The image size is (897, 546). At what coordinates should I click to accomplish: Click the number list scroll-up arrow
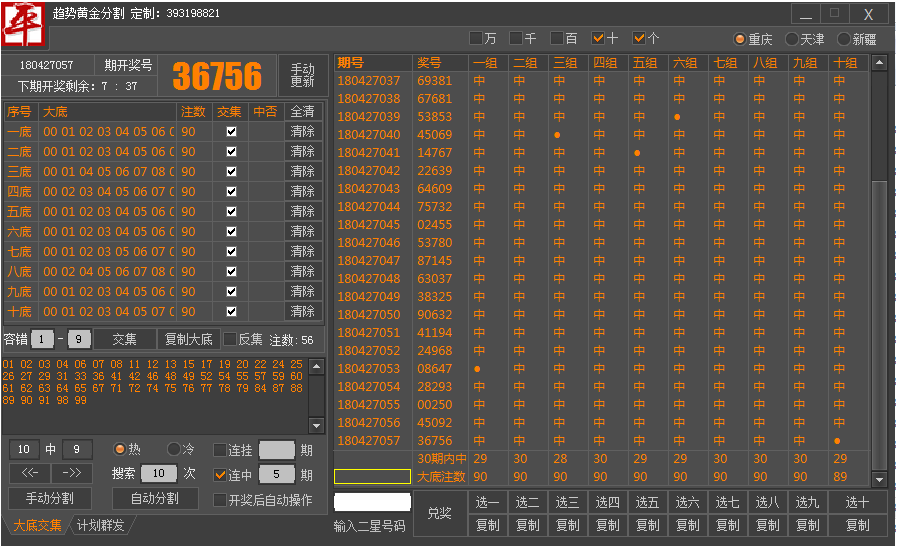tap(316, 366)
